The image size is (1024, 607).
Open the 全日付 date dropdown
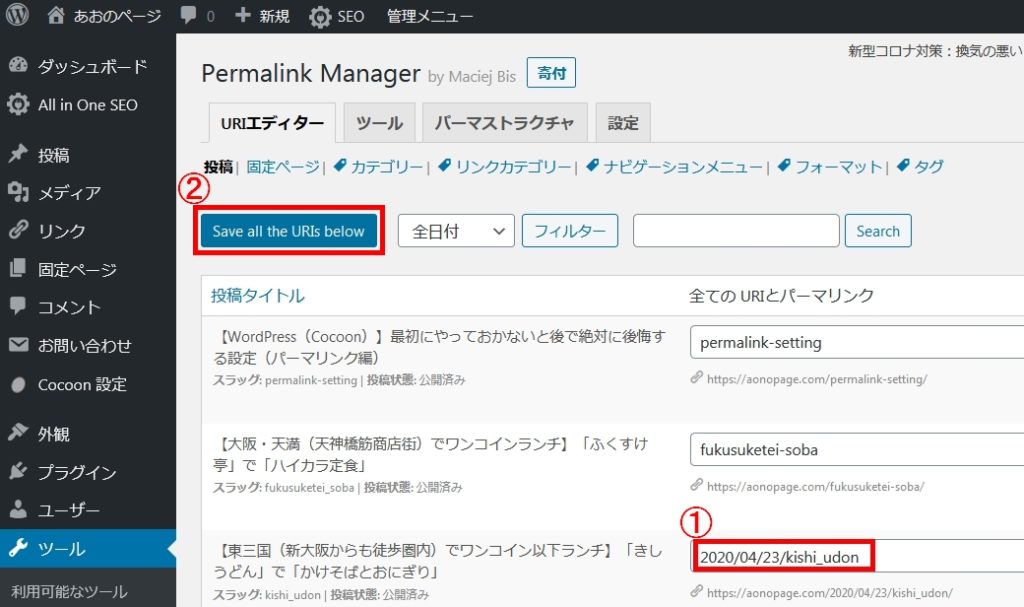point(456,230)
